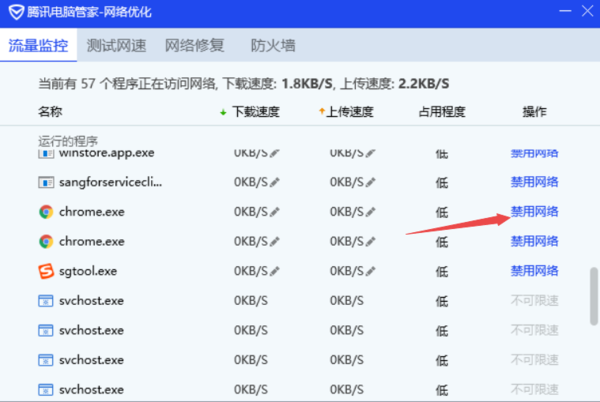Click 禁用网络 for sangforservicecli
This screenshot has height=402, width=600.
tap(534, 182)
